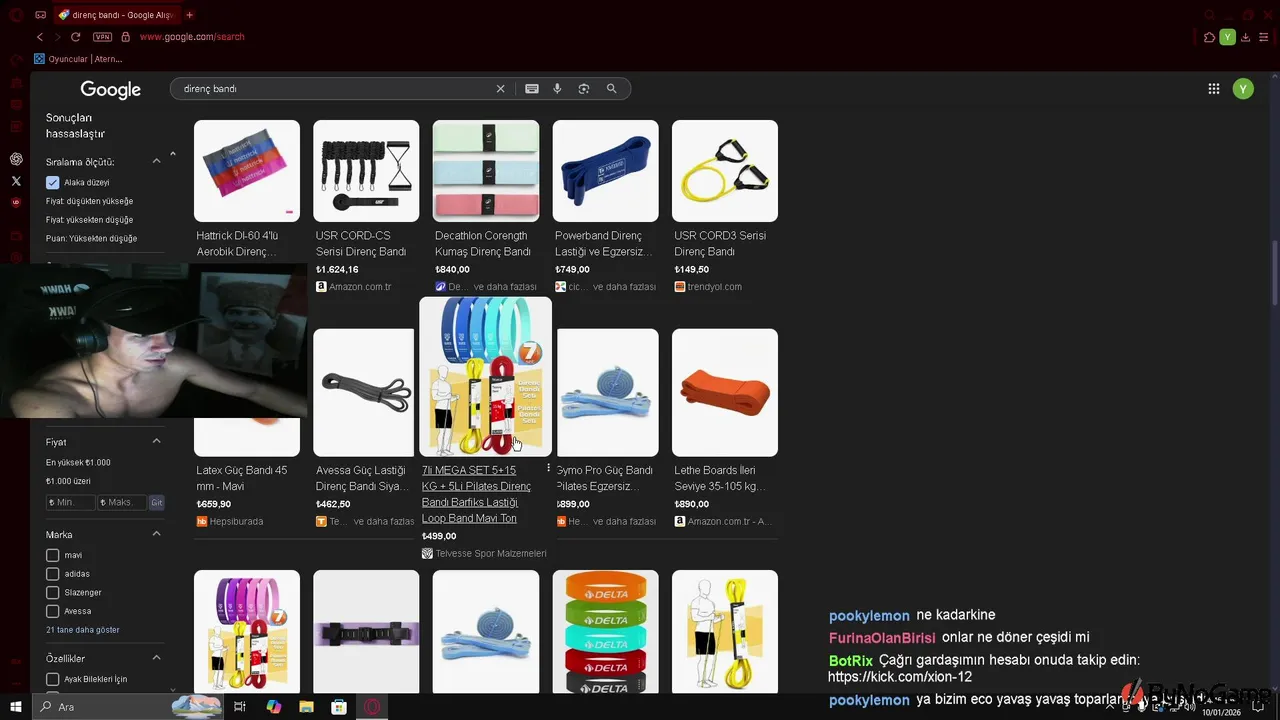1280x720 pixels.
Task: Open the X (Twitter) sidebar panel
Action: coord(16,181)
